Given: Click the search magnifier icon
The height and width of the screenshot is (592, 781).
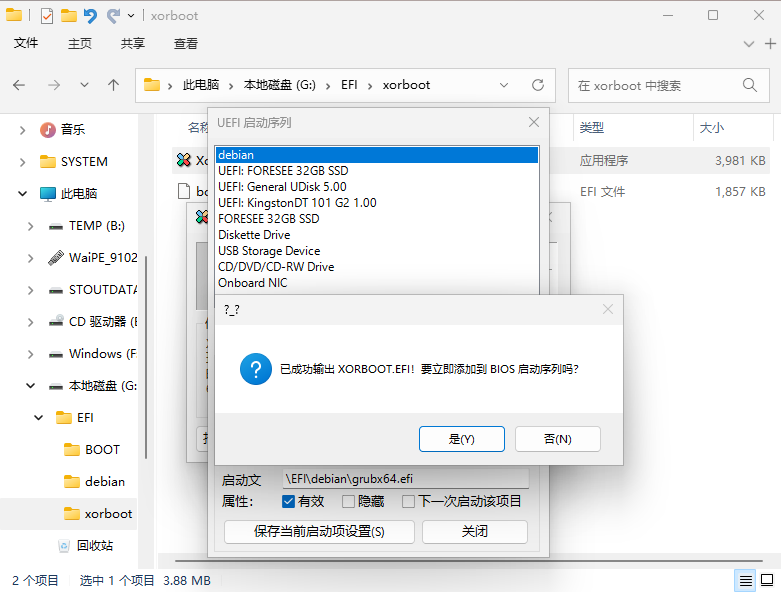Looking at the screenshot, I should pyautogui.click(x=750, y=85).
